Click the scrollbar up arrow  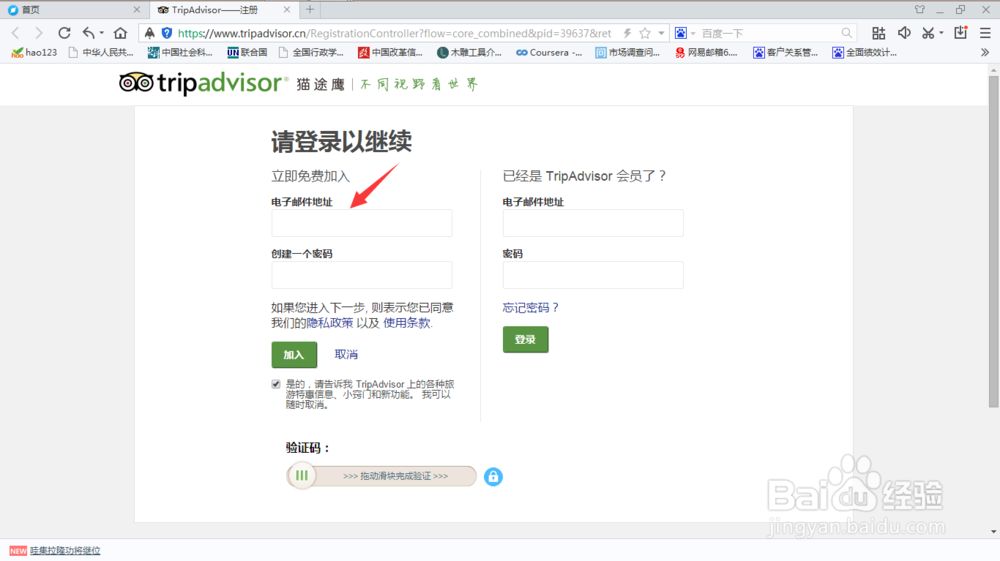994,69
